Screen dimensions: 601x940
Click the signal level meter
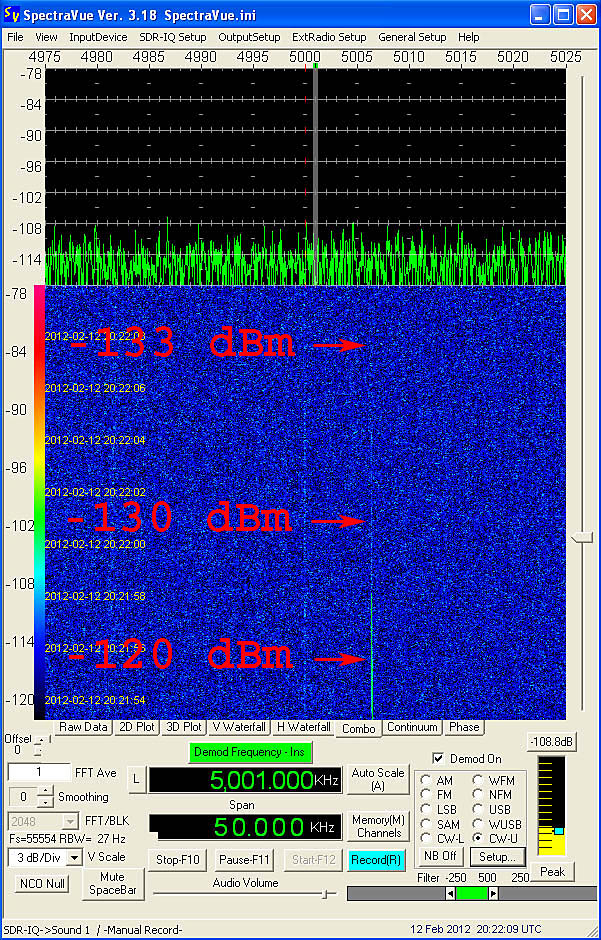point(551,805)
